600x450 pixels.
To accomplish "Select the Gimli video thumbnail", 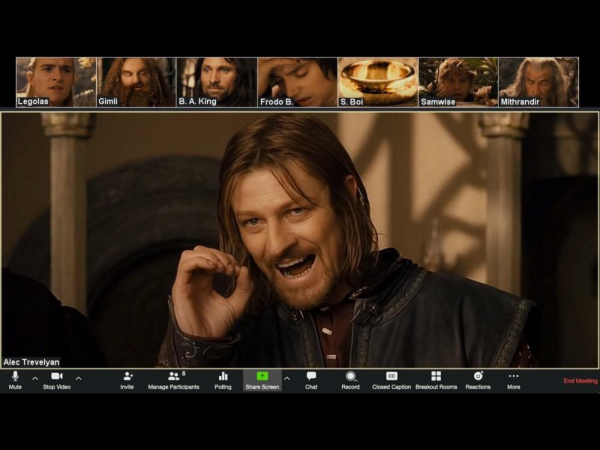I will click(136, 82).
